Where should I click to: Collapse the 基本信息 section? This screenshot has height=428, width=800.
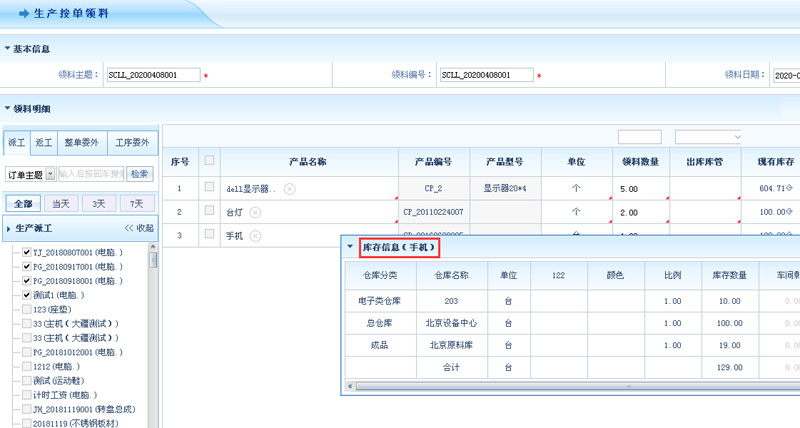click(7, 48)
